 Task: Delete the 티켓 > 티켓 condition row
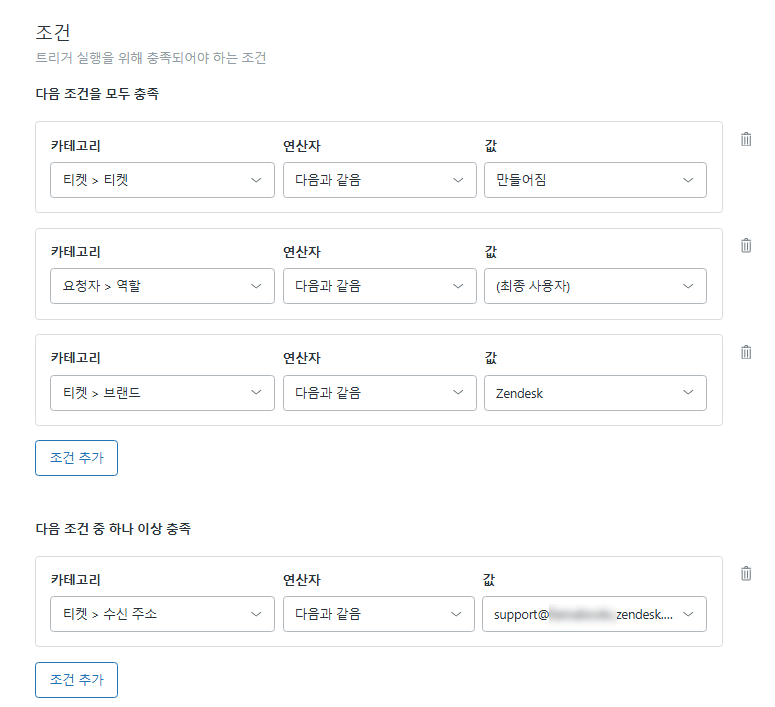pos(746,139)
